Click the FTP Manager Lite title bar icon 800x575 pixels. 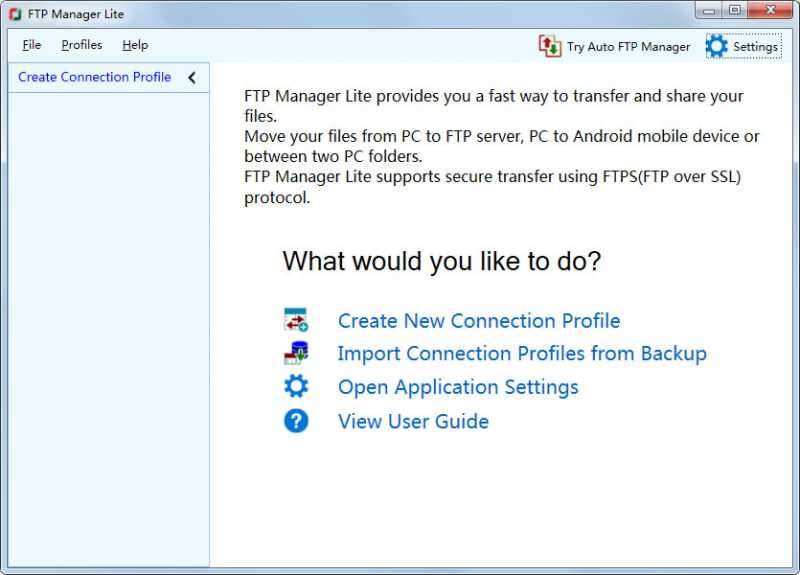[x=15, y=14]
